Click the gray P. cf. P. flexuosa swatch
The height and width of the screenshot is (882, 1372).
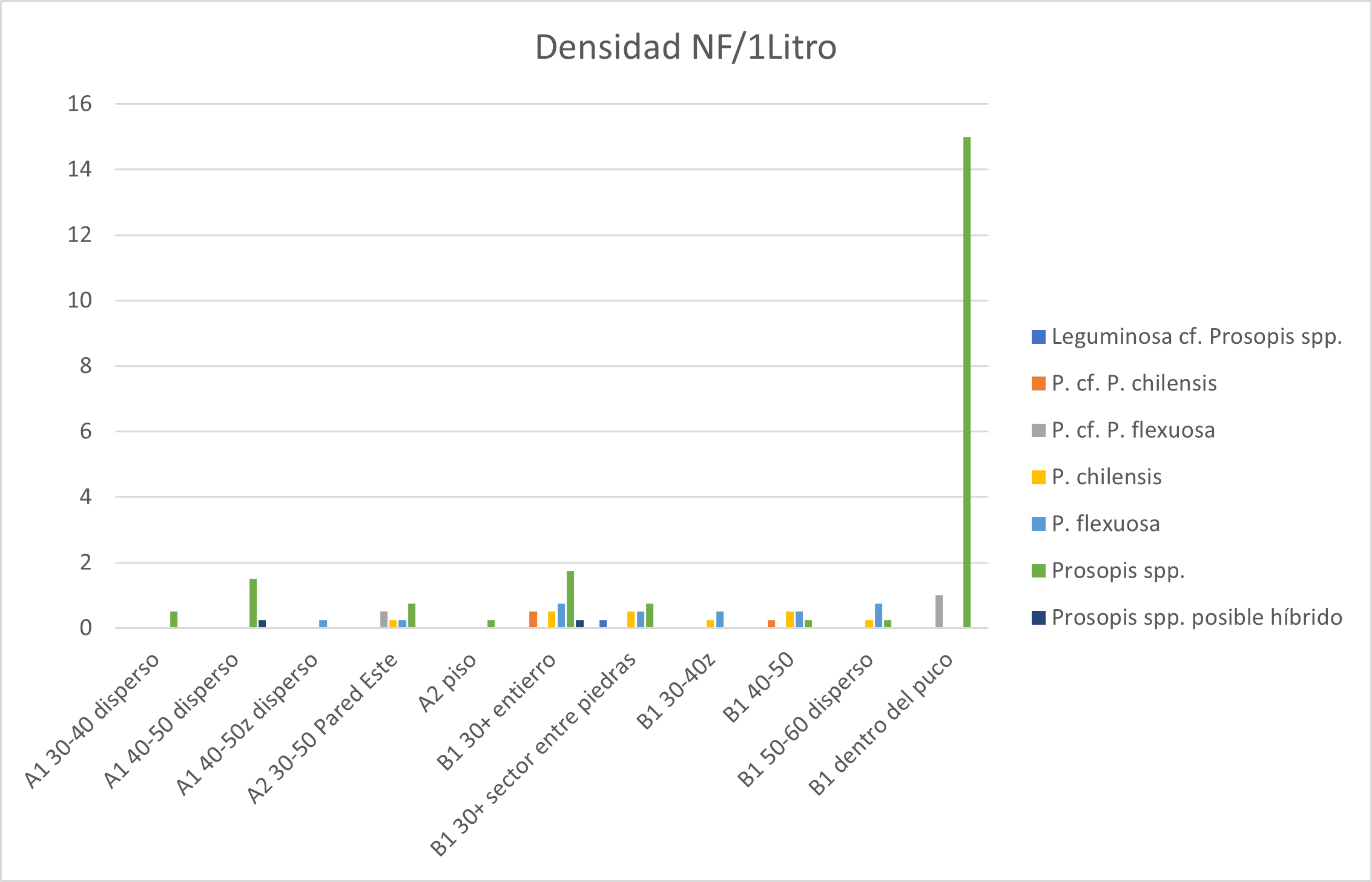click(1038, 430)
